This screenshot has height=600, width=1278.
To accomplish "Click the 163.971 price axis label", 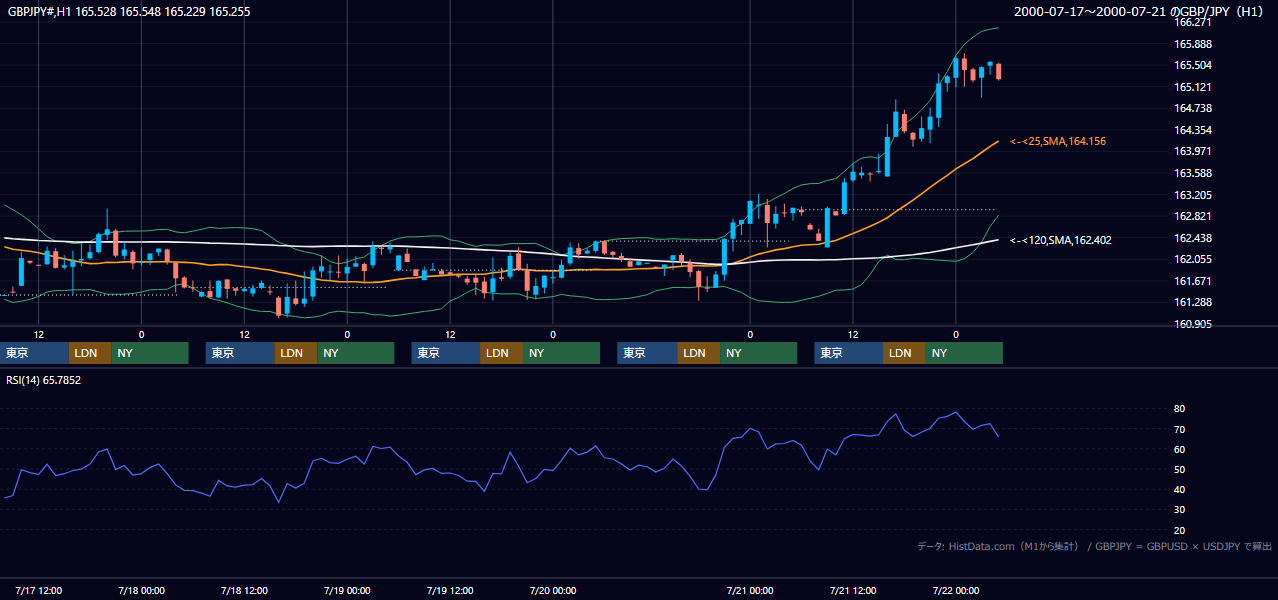I will pyautogui.click(x=1193, y=151).
